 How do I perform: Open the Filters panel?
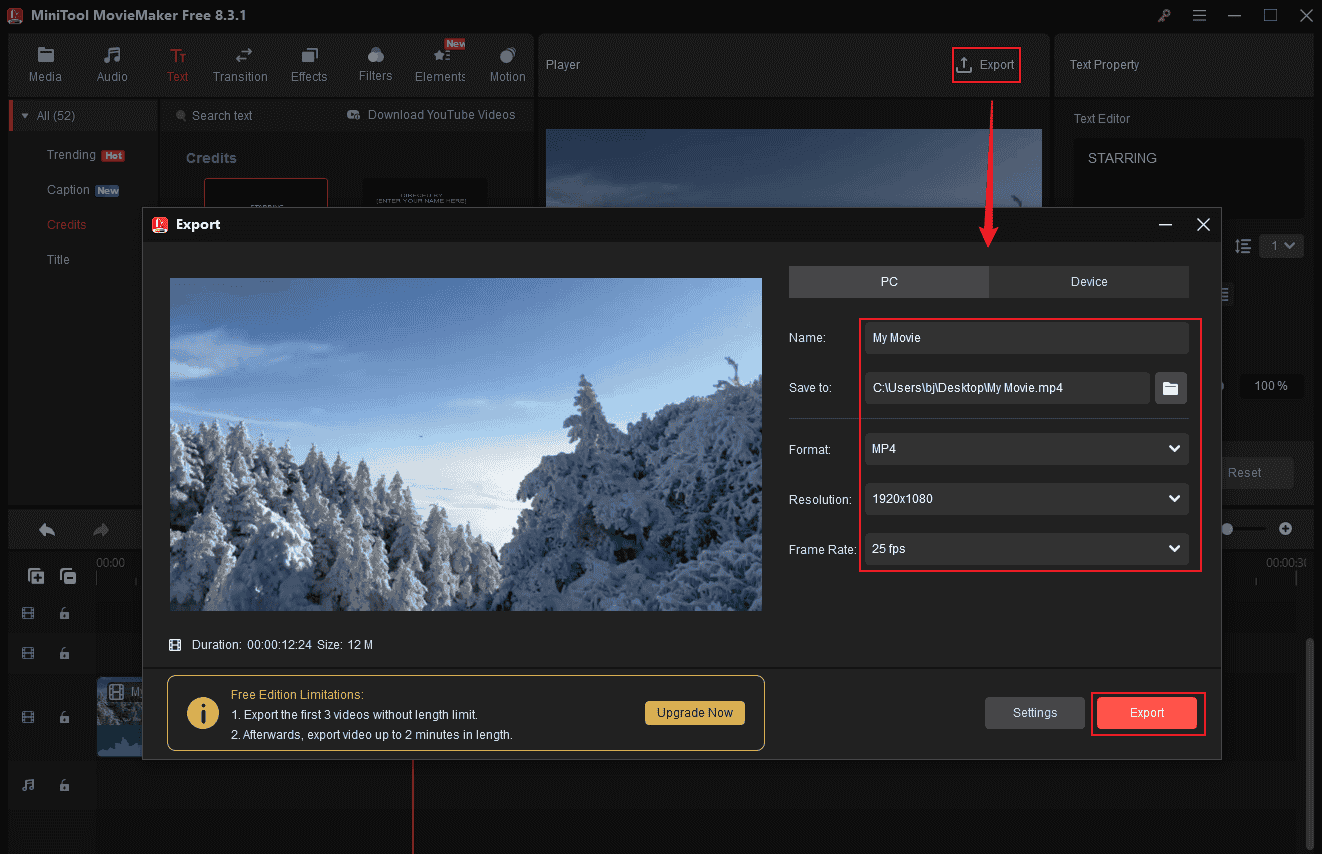coord(375,64)
